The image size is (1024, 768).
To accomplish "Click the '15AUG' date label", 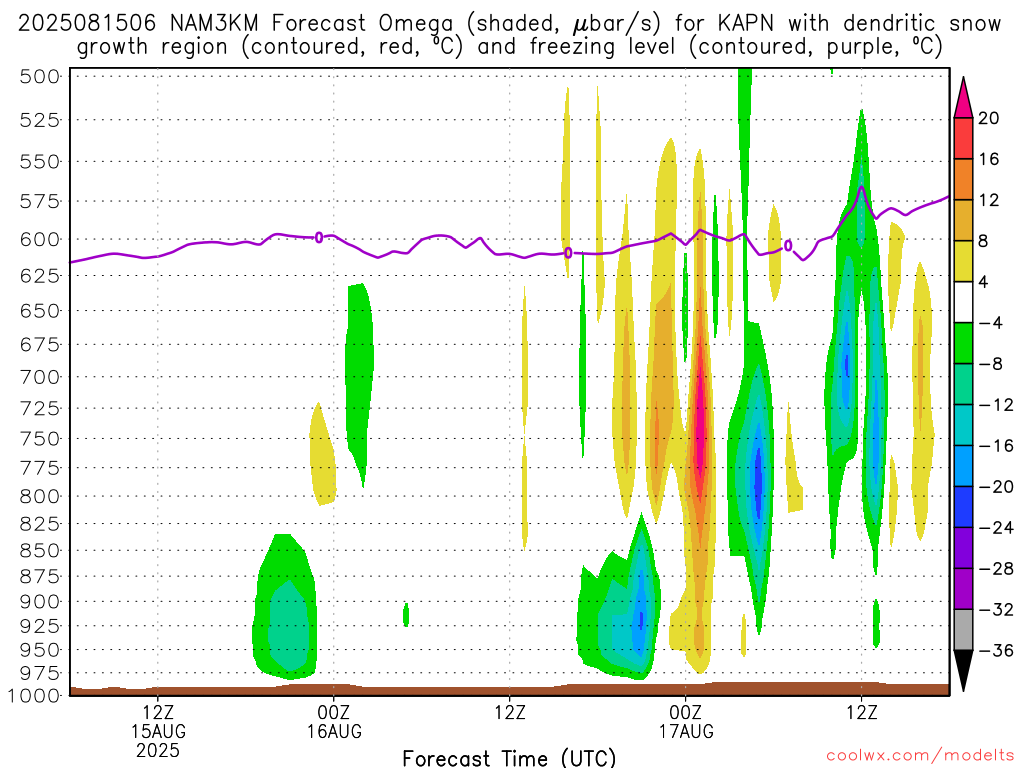I will pos(158,731).
